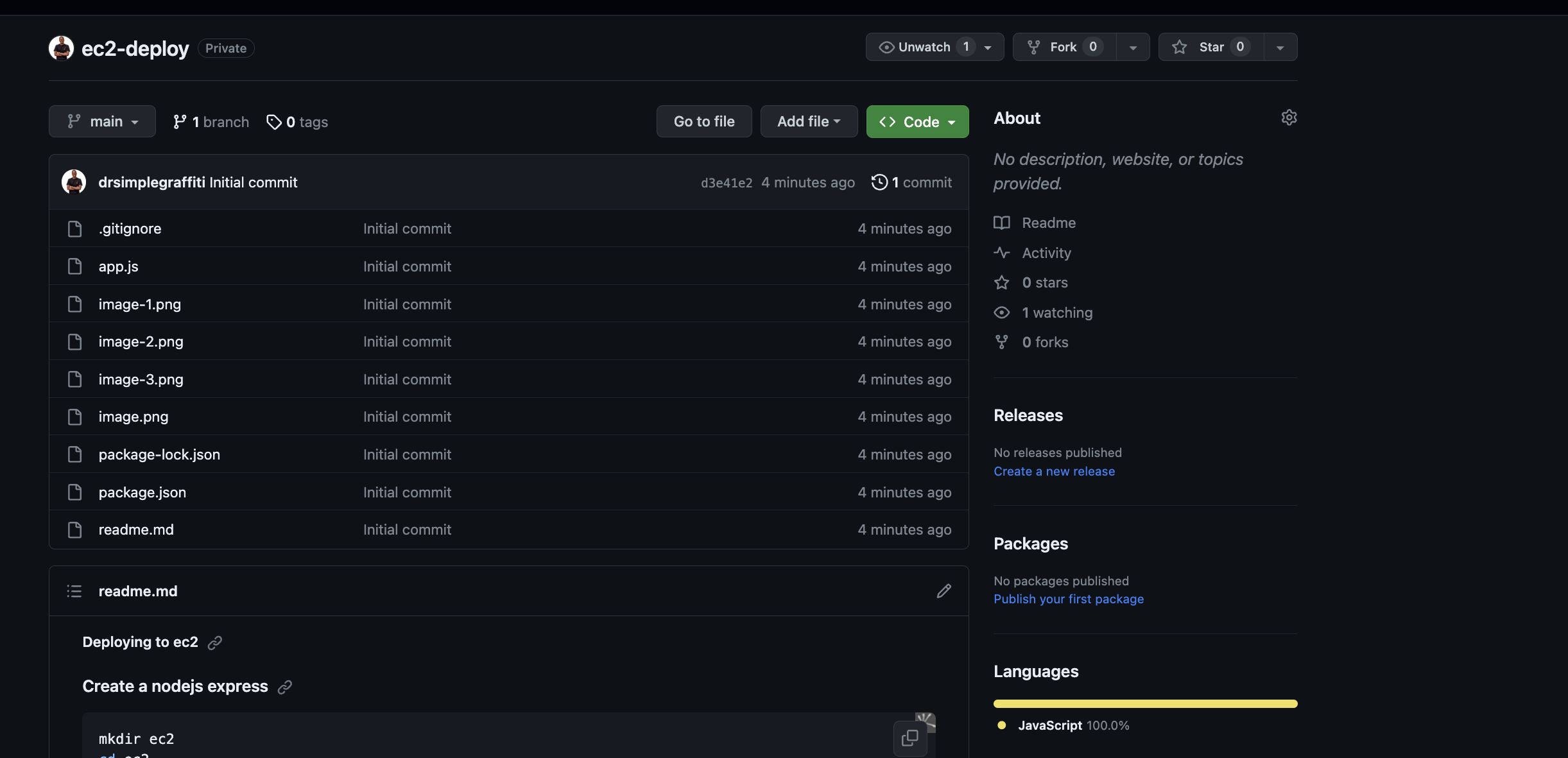This screenshot has height=758, width=1568.
Task: Open the readme outline list icon
Action: tap(74, 591)
